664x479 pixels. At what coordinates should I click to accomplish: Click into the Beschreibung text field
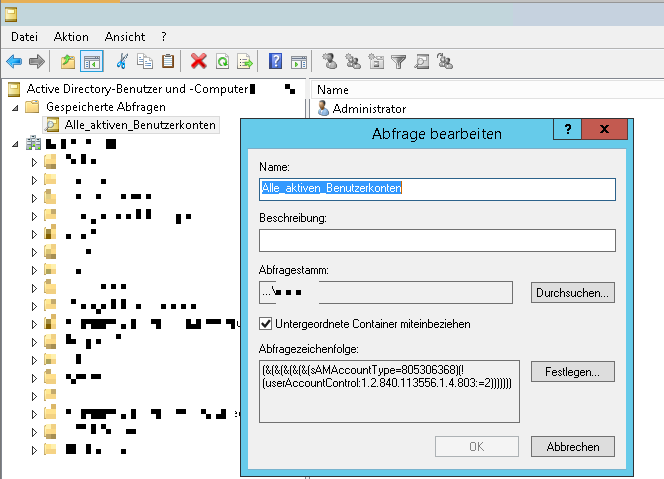point(436,240)
